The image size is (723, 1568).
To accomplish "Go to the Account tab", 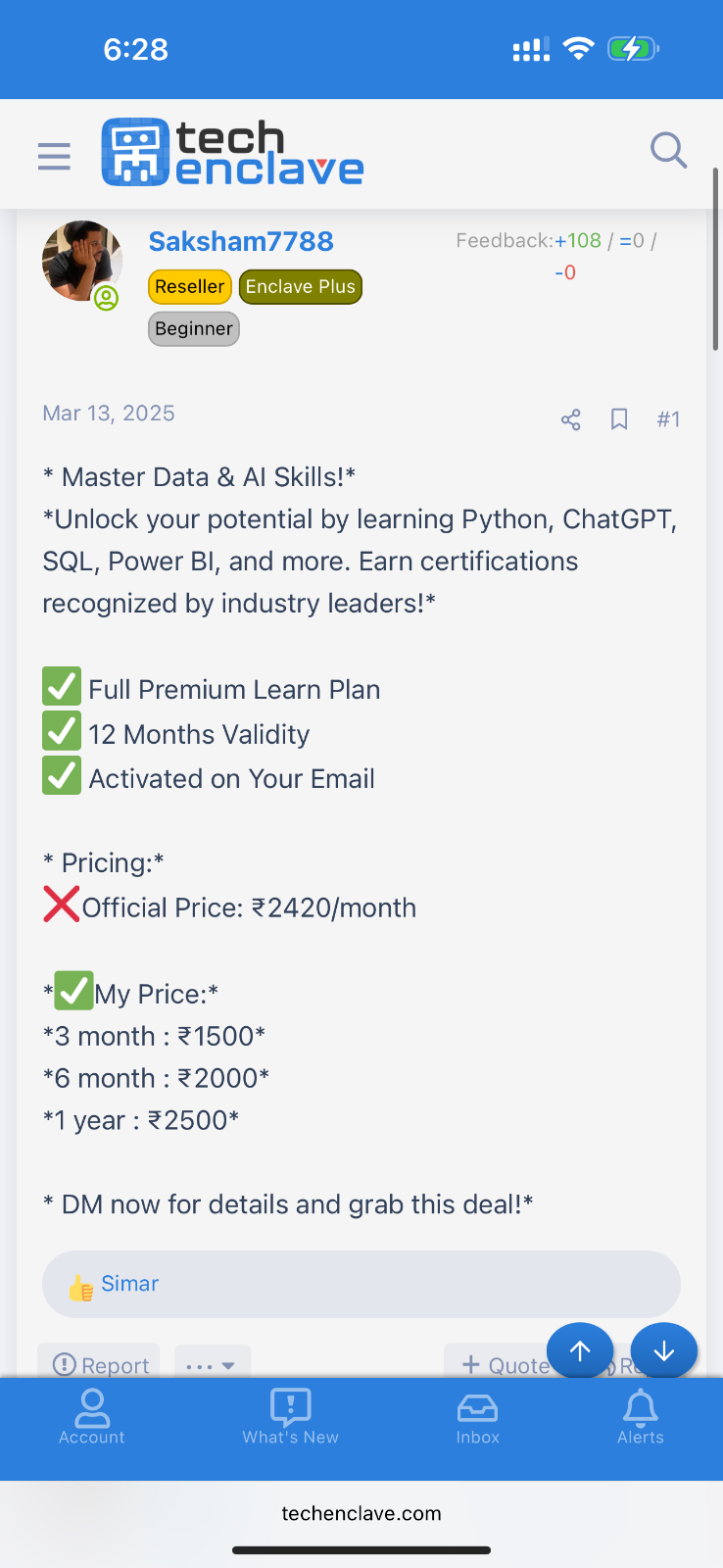I will (92, 1417).
